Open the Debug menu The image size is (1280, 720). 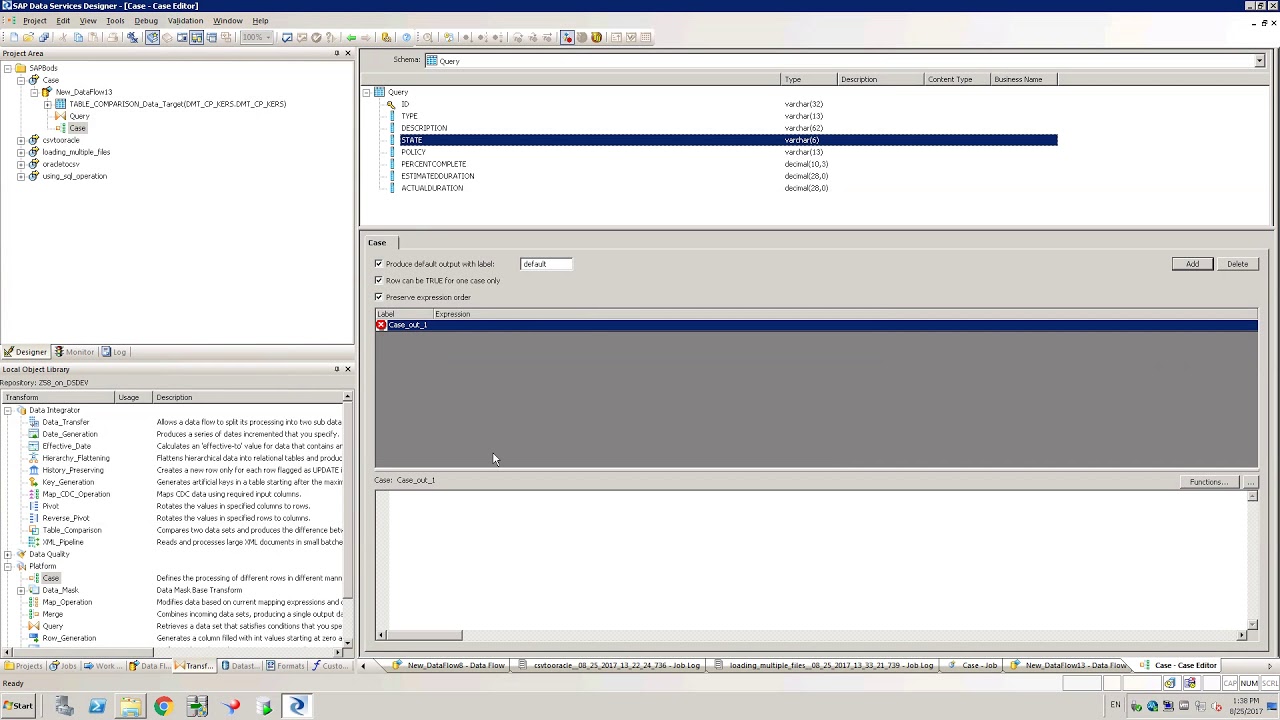click(x=146, y=20)
